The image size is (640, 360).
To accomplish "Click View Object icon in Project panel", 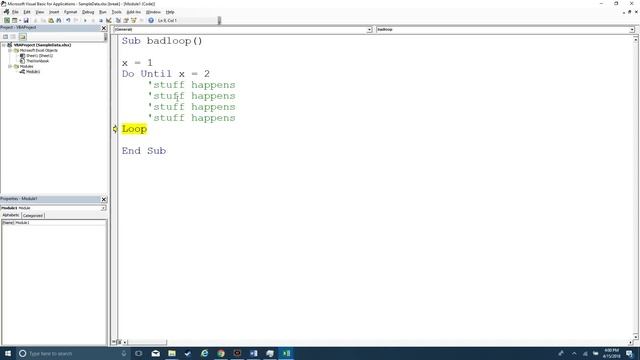I will [x=13, y=37].
